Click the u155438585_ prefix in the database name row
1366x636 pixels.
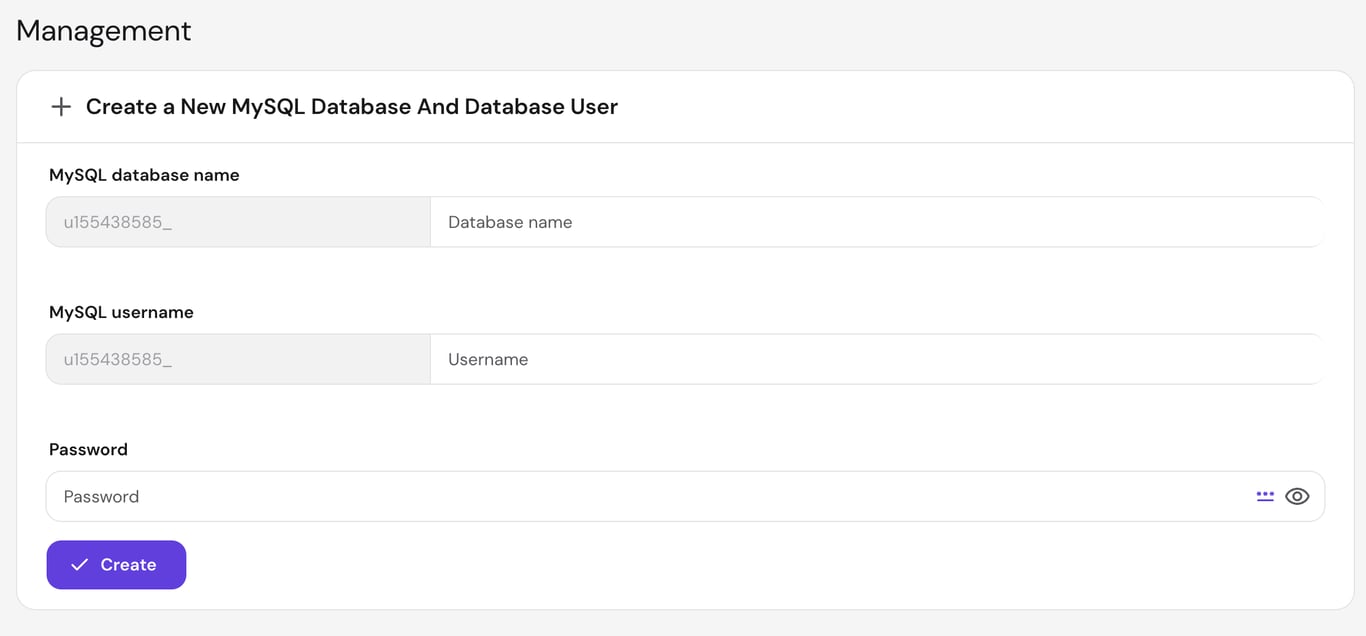[x=238, y=222]
